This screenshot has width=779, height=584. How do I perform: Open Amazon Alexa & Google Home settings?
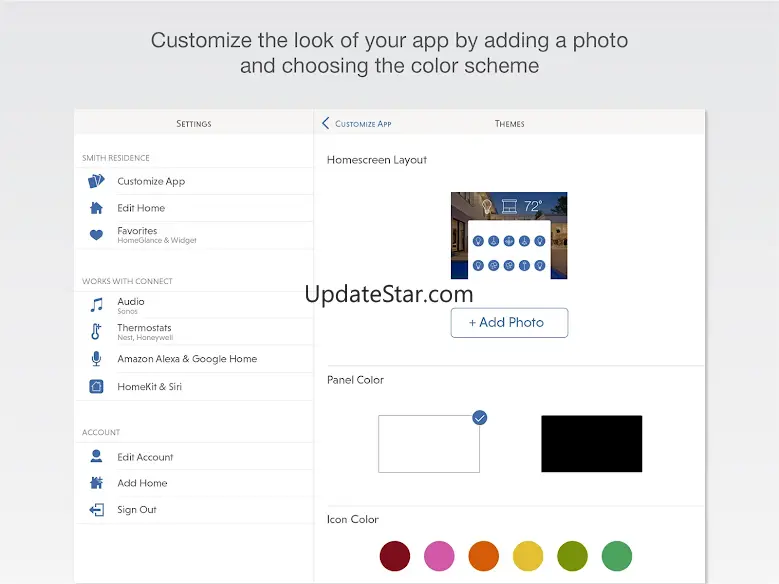(x=187, y=359)
